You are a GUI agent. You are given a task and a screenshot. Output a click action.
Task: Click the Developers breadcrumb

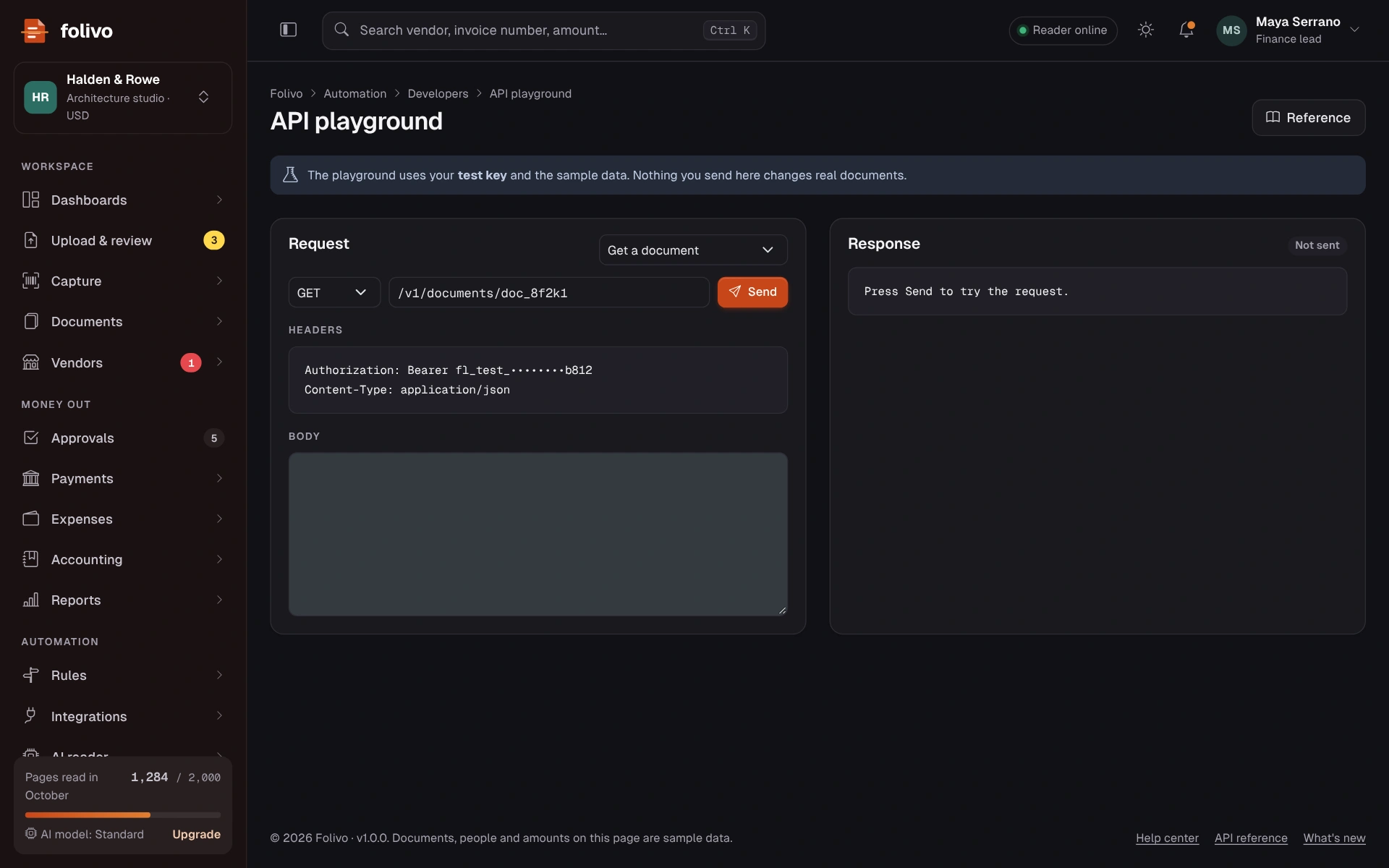coord(438,93)
